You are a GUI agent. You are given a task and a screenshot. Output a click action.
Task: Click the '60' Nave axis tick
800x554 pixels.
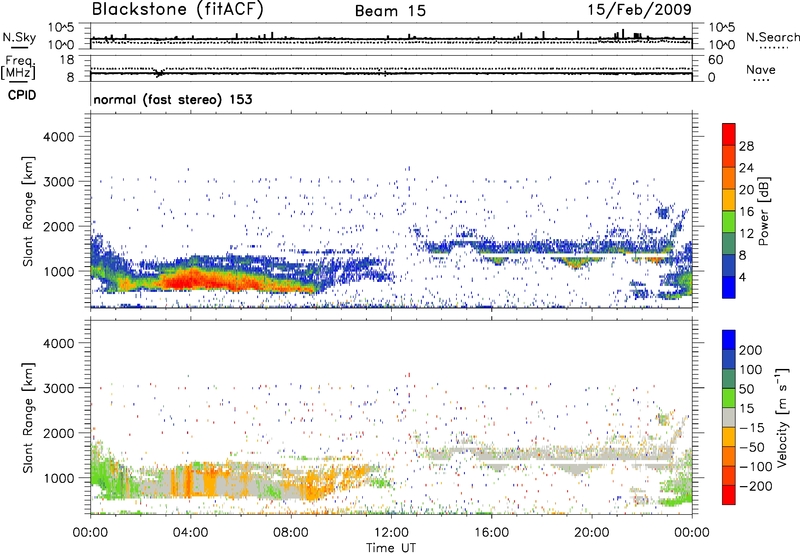pos(715,60)
